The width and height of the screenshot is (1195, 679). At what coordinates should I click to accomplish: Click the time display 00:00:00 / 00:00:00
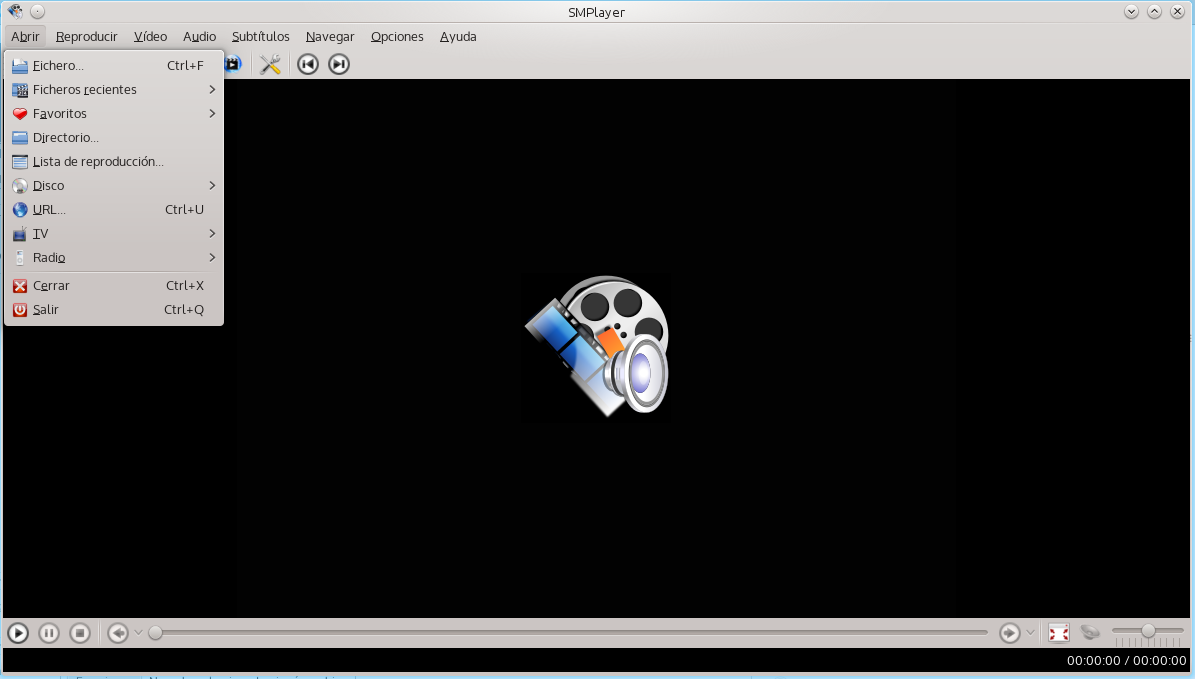pos(1126,661)
